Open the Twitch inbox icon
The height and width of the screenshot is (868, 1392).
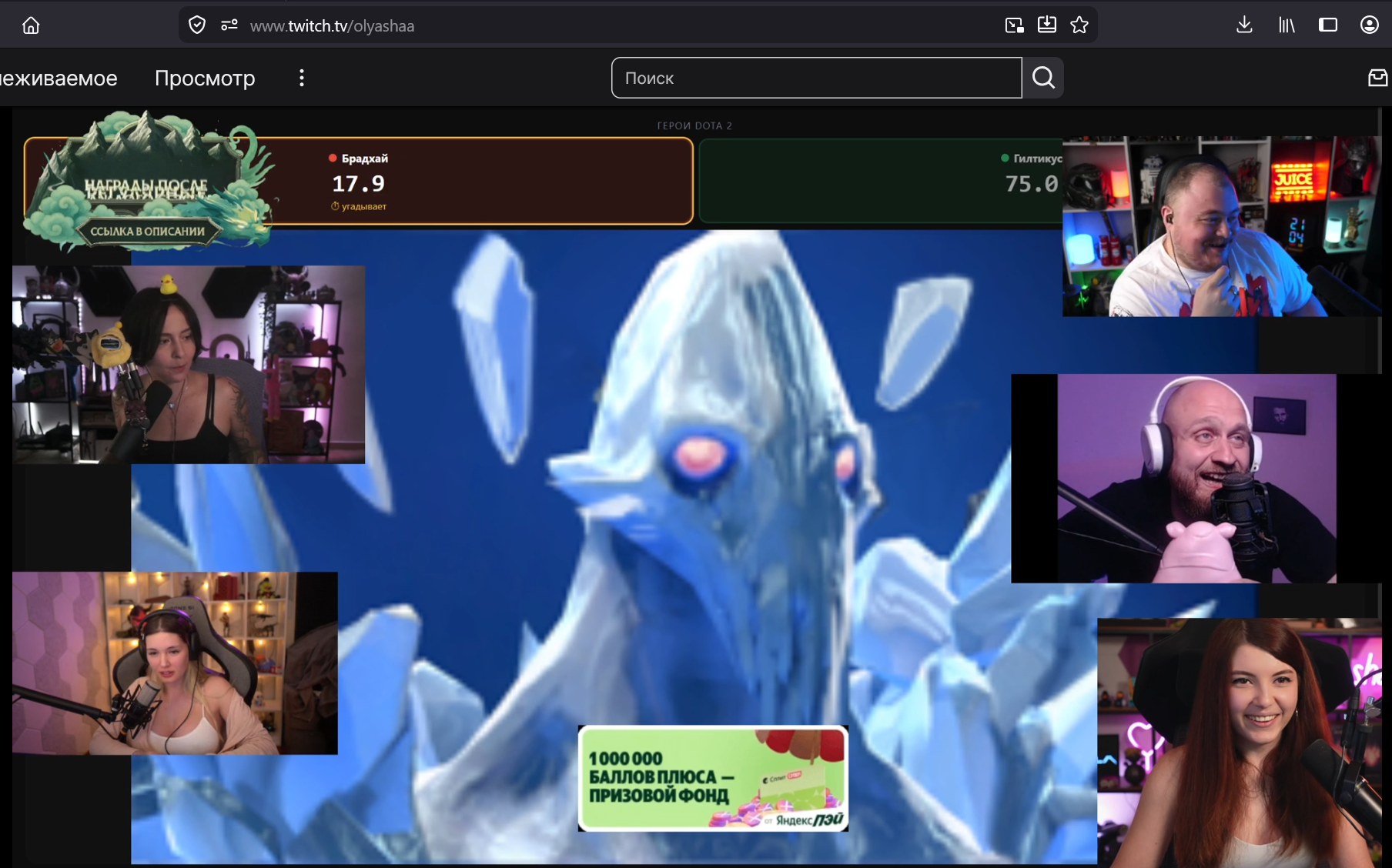(x=1377, y=78)
